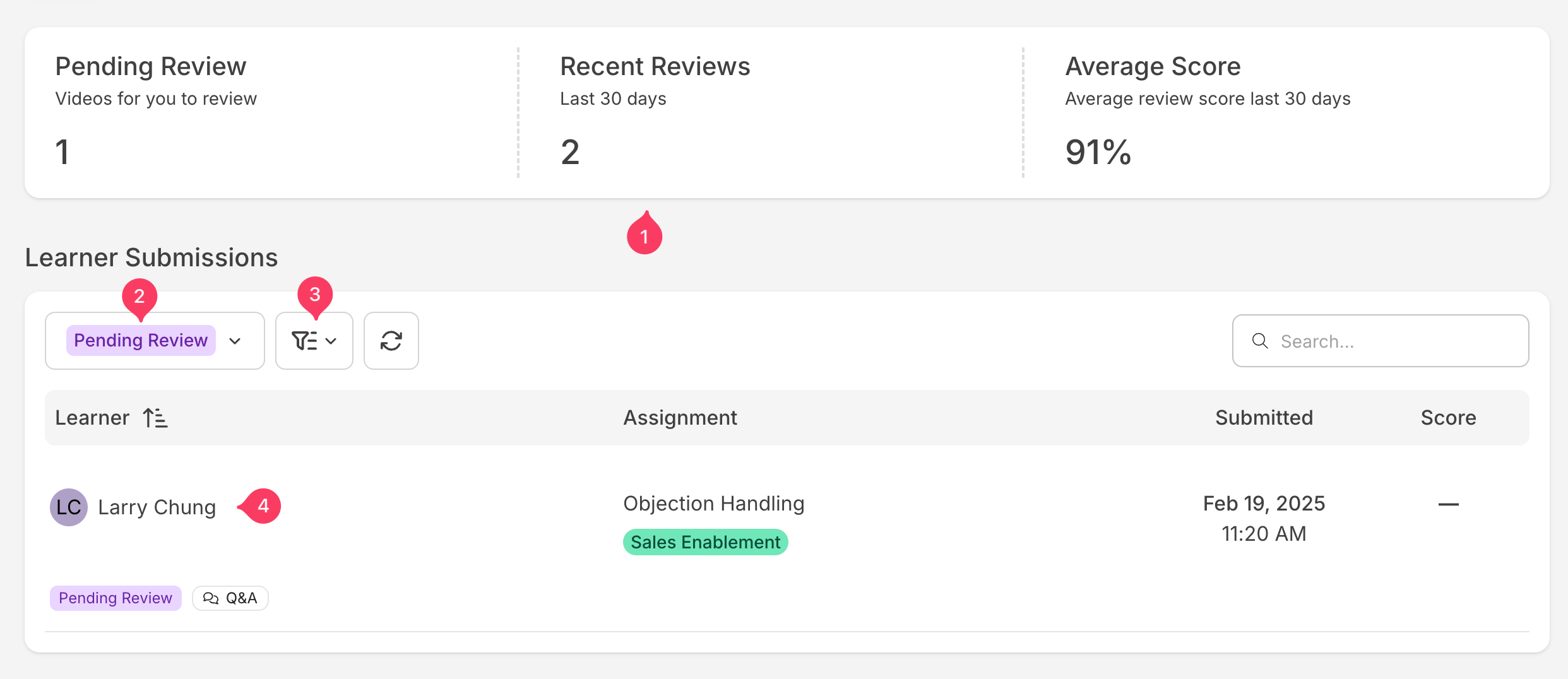The image size is (1568, 679).
Task: Open the filter options icon
Action: click(x=304, y=341)
